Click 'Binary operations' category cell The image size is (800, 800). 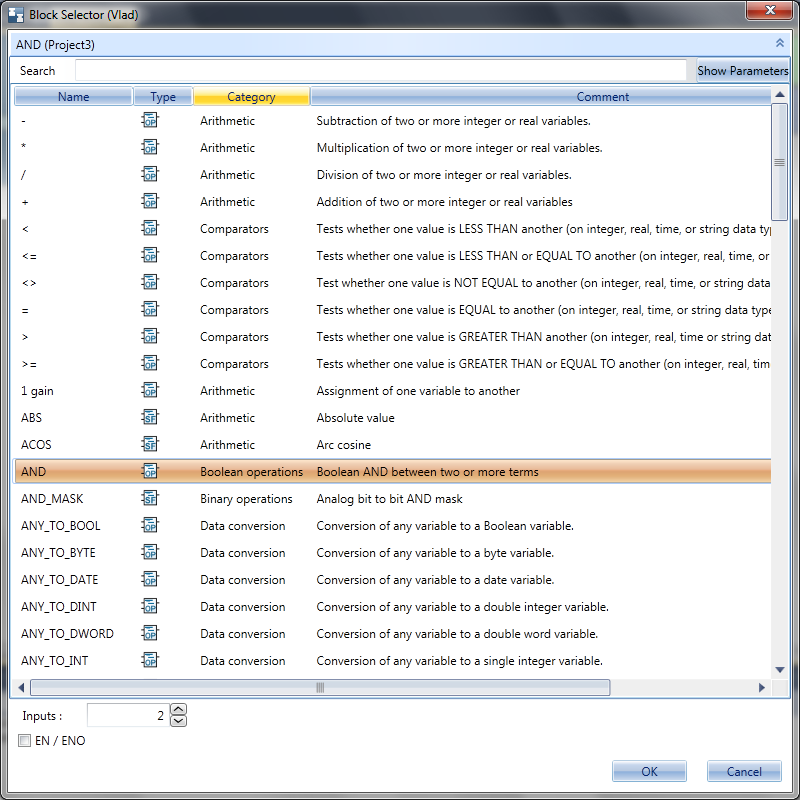246,498
